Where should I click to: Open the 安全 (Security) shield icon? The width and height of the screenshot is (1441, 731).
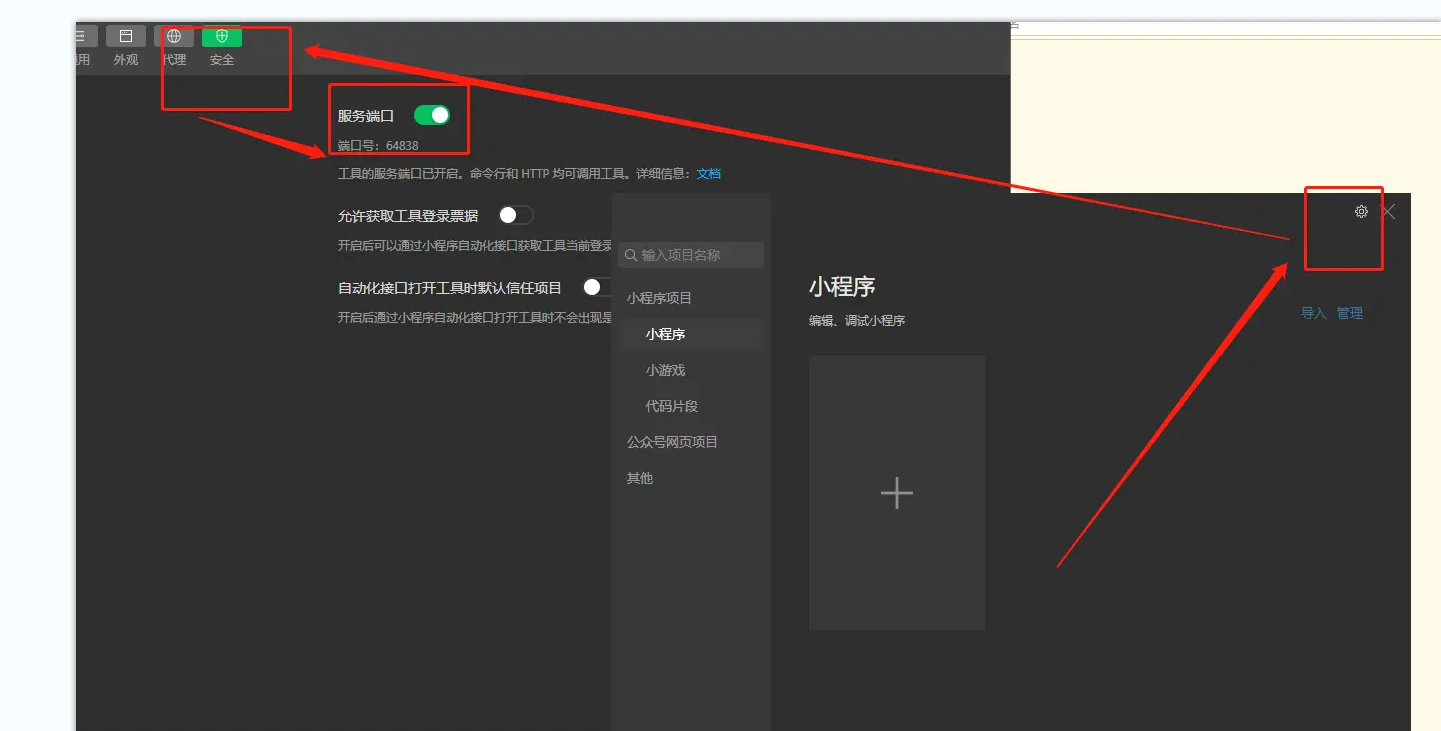pyautogui.click(x=221, y=36)
